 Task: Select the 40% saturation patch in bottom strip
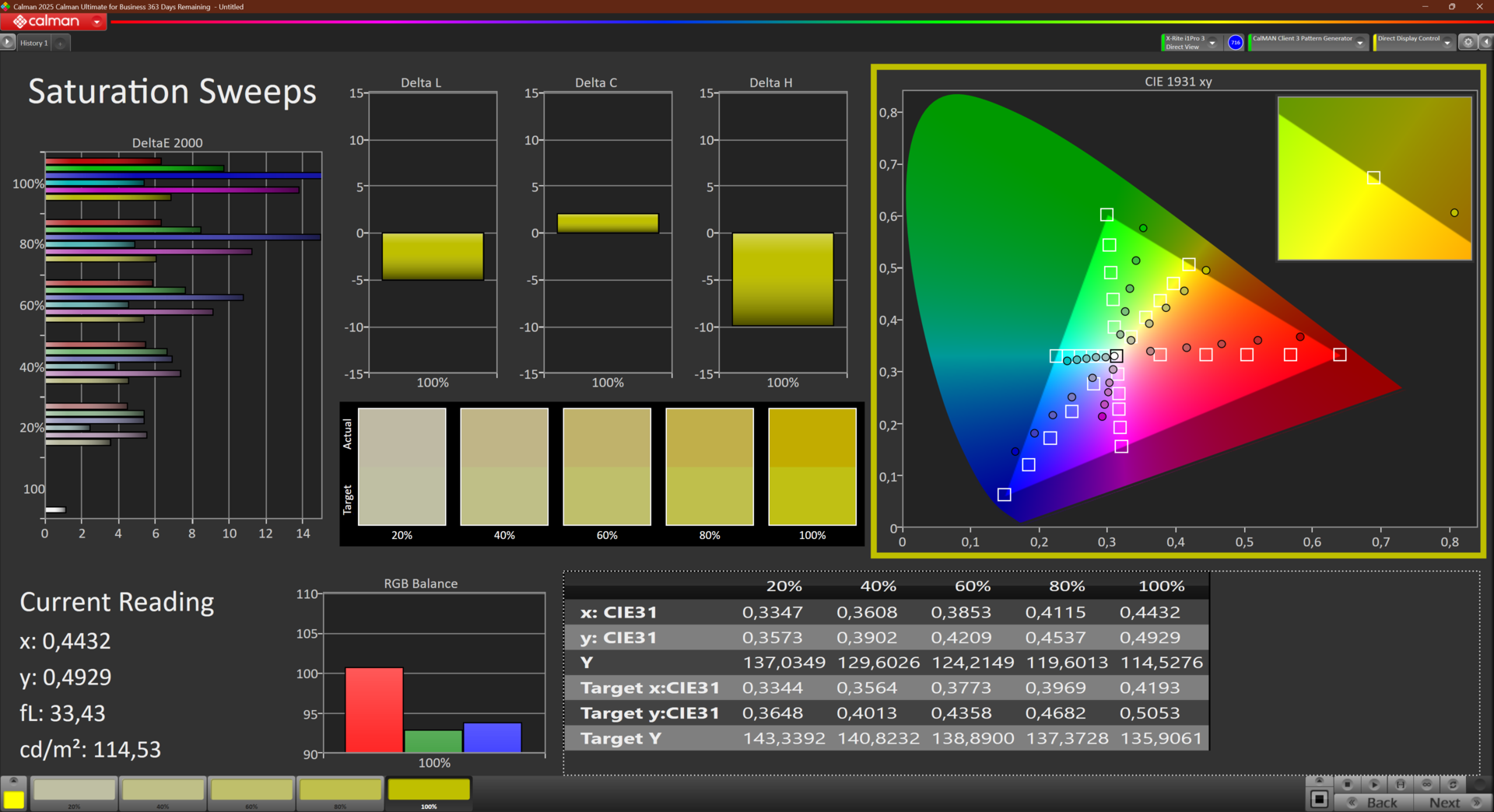163,793
